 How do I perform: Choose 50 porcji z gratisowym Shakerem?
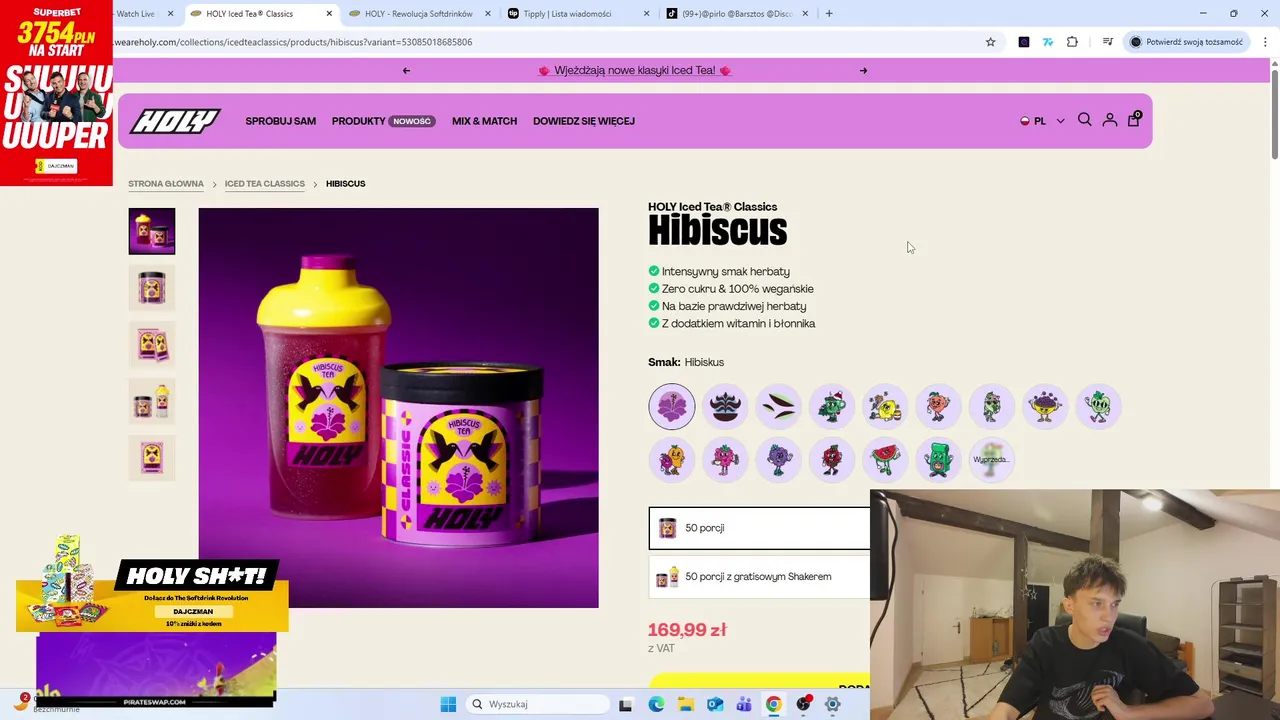tap(759, 577)
